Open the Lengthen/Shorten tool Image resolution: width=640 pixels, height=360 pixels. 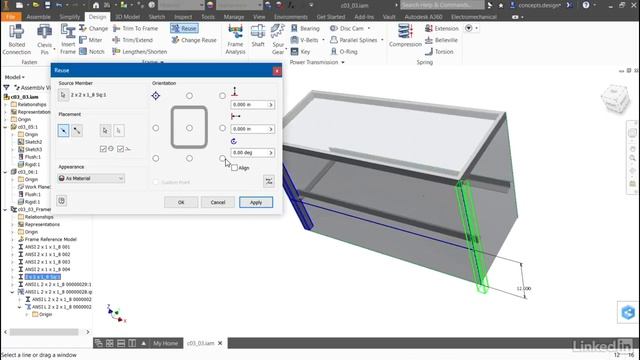pos(140,51)
